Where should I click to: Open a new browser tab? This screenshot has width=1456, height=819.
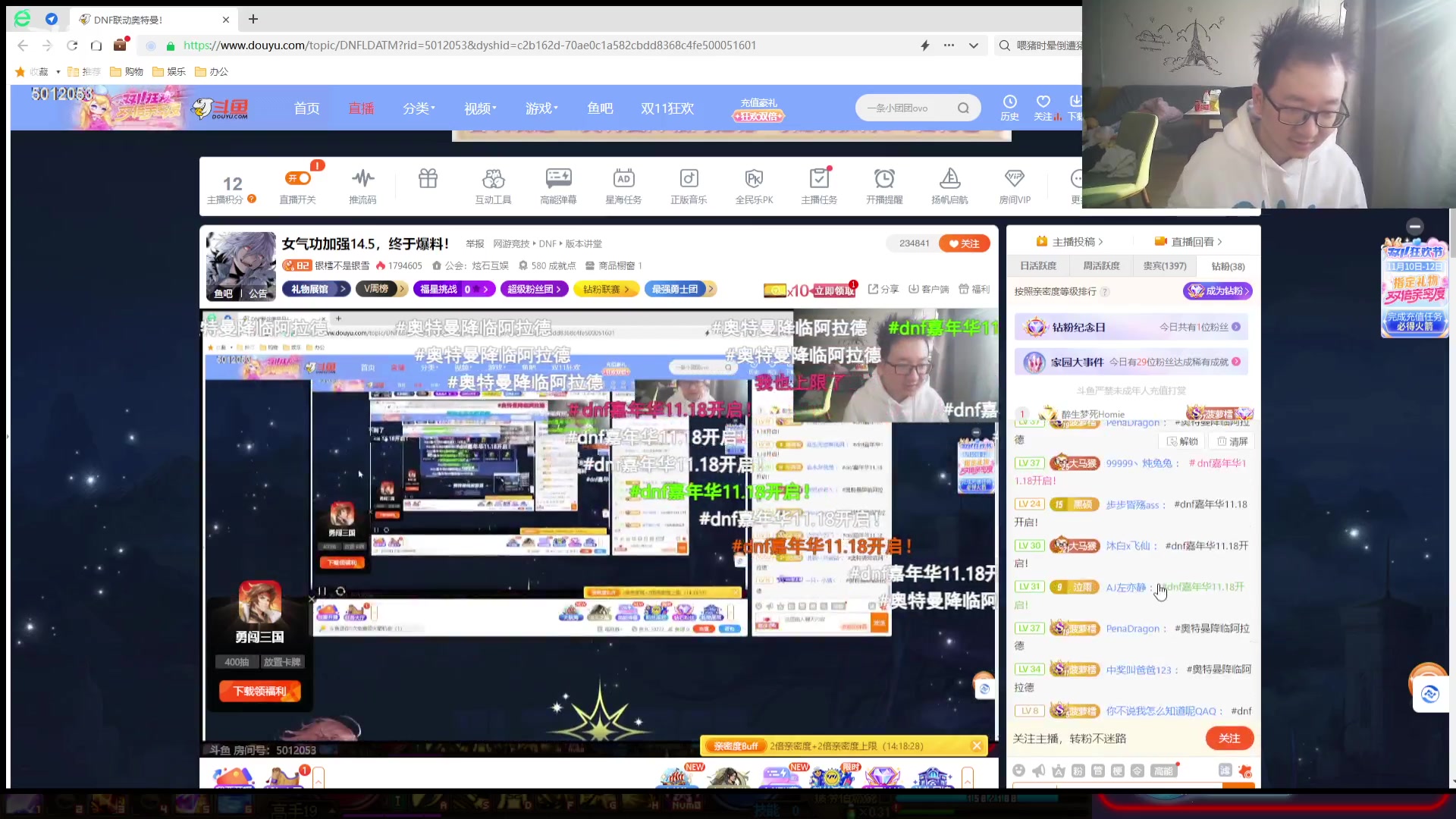click(253, 19)
